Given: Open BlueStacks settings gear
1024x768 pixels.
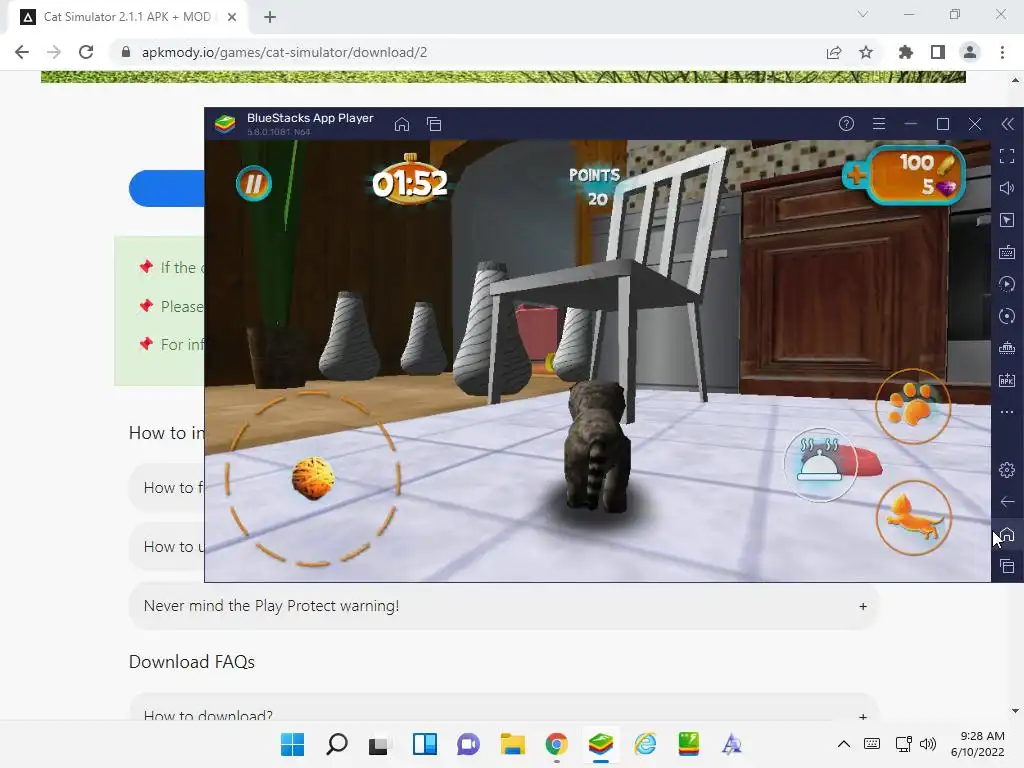Looking at the screenshot, I should [x=1007, y=470].
